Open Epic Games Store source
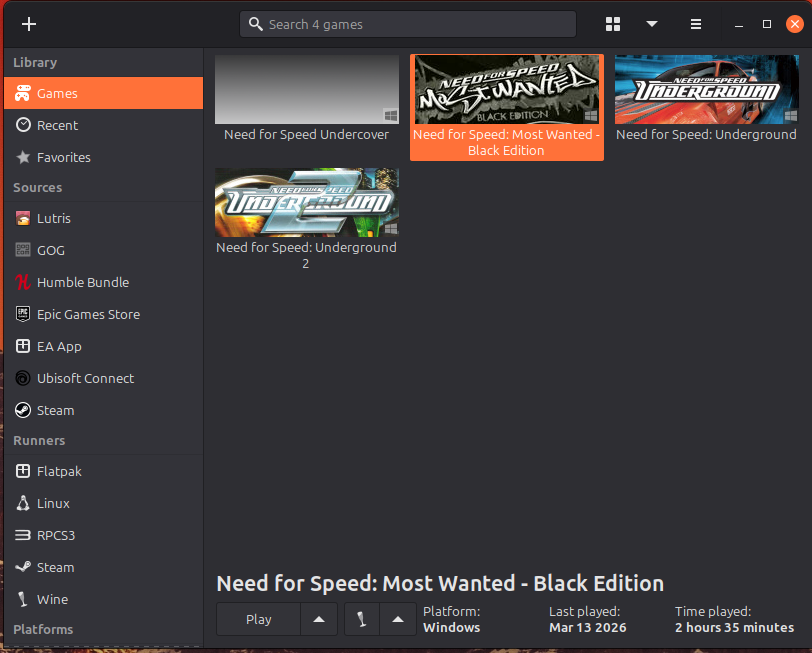The image size is (812, 653). pos(88,314)
